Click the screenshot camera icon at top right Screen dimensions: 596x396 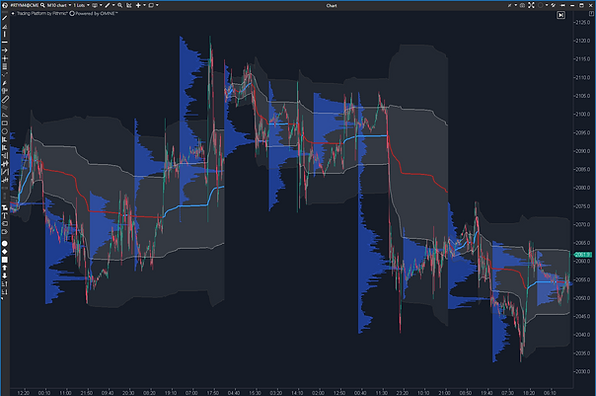(x=522, y=5)
